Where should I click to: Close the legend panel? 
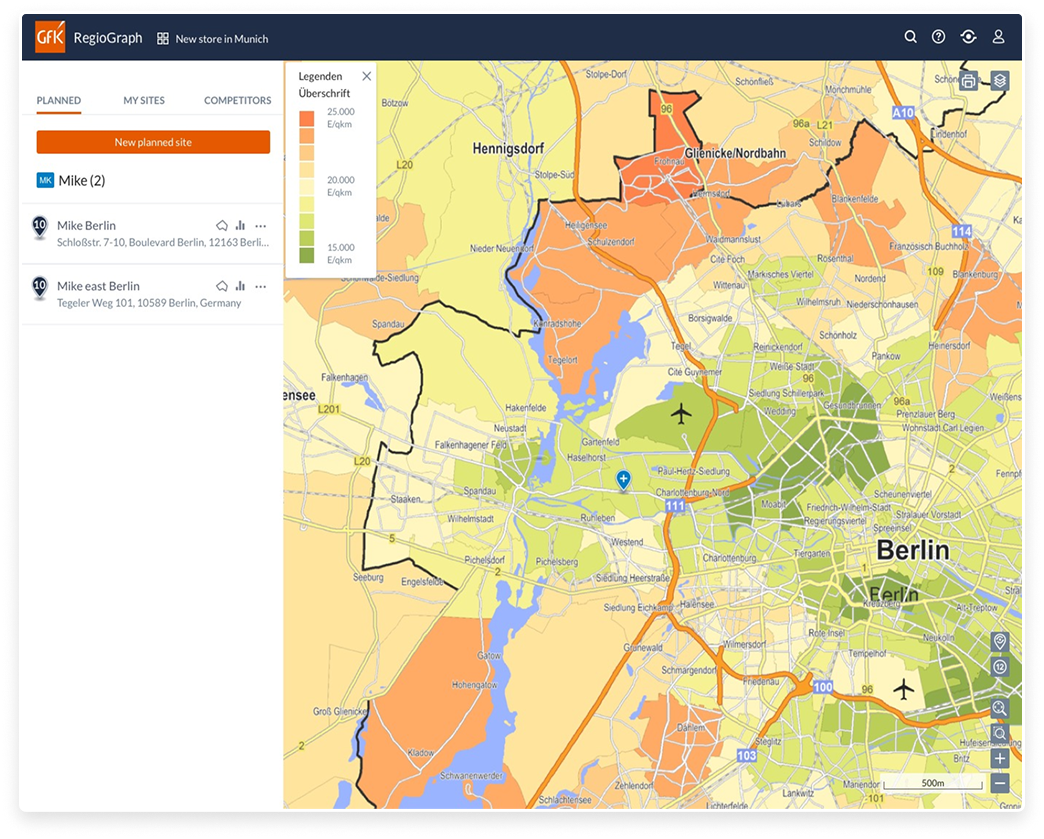[366, 77]
